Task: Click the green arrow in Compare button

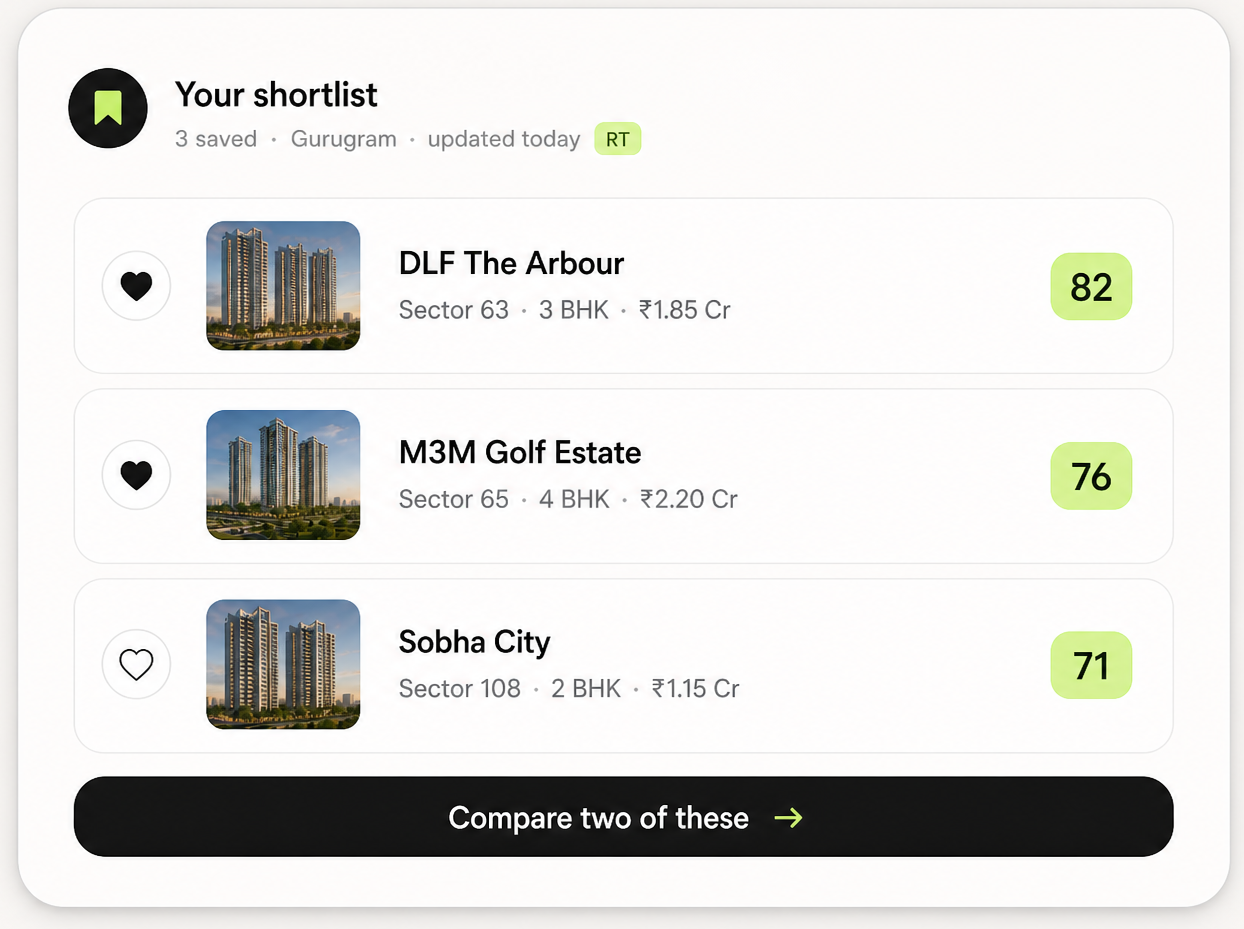Action: (x=789, y=818)
